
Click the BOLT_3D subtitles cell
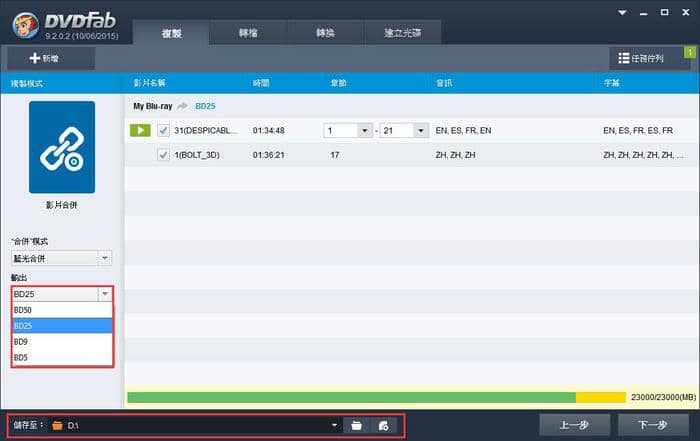coord(643,155)
